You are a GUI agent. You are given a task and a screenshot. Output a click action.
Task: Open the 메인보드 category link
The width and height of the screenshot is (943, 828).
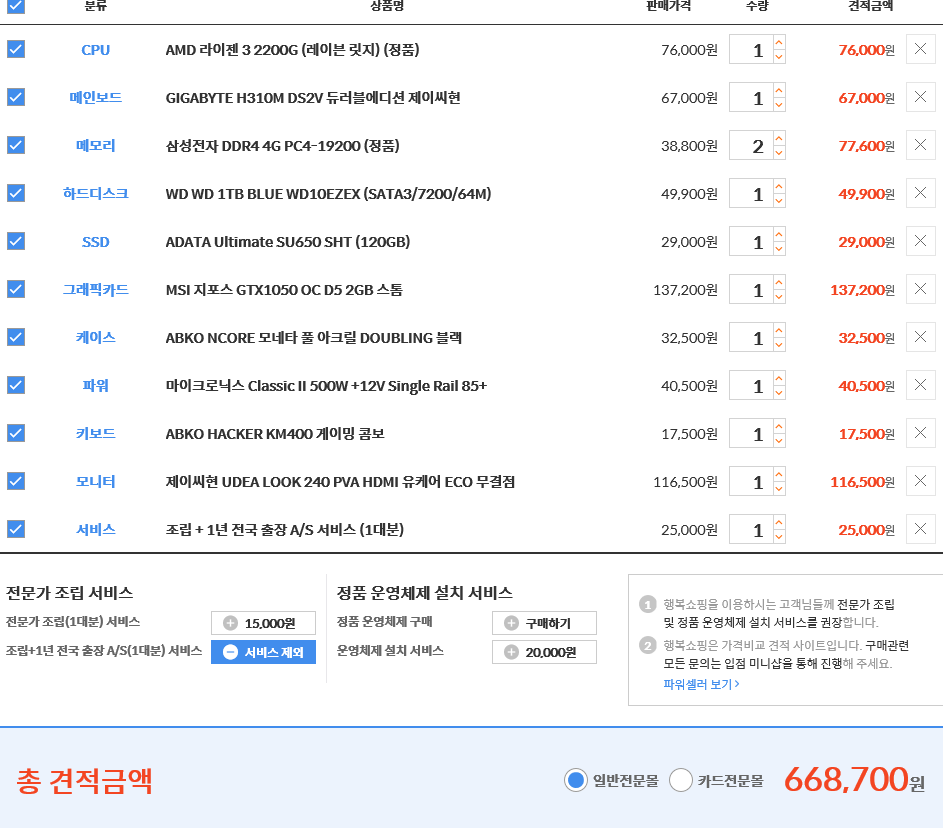coord(96,97)
